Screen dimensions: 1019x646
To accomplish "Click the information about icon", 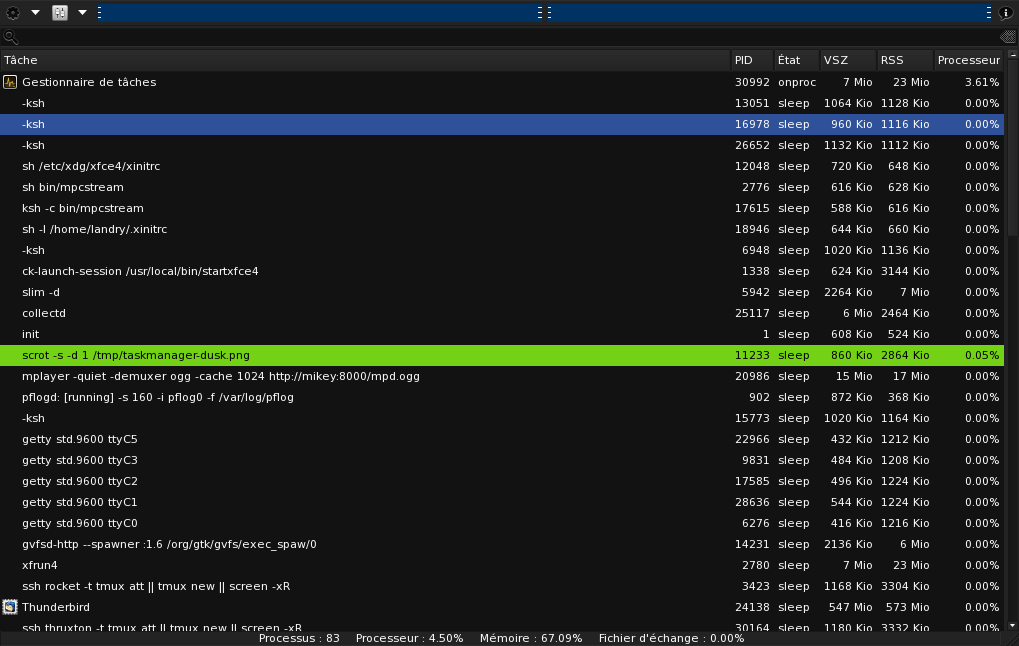I will (x=1006, y=12).
